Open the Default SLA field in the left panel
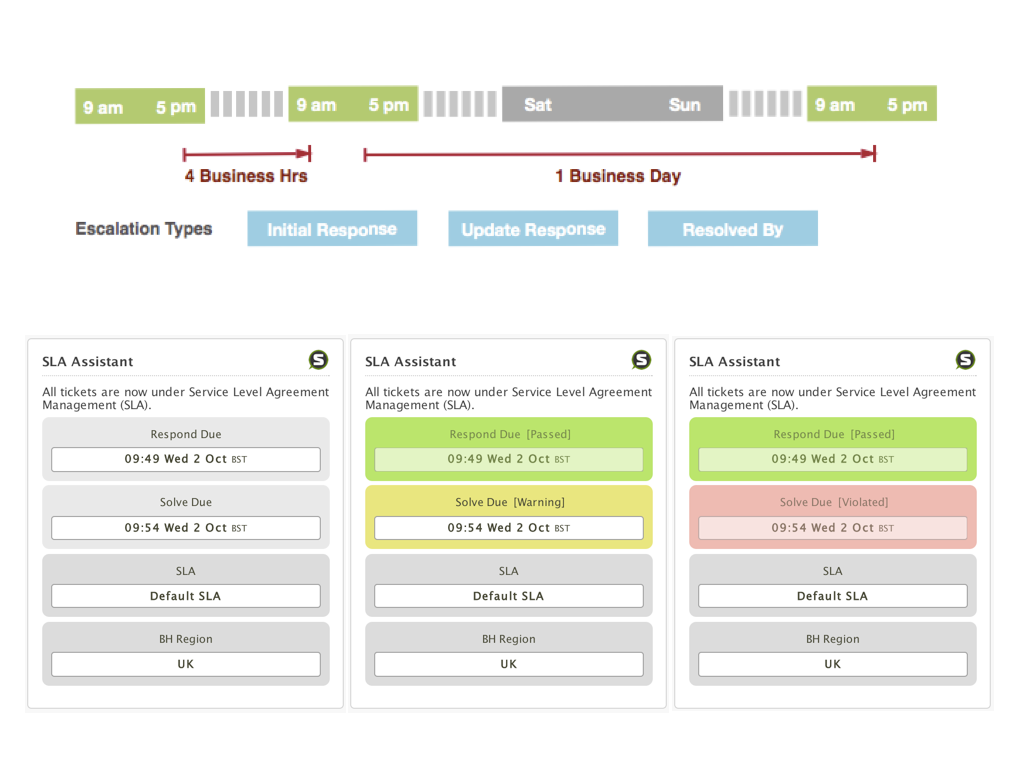 tap(186, 596)
